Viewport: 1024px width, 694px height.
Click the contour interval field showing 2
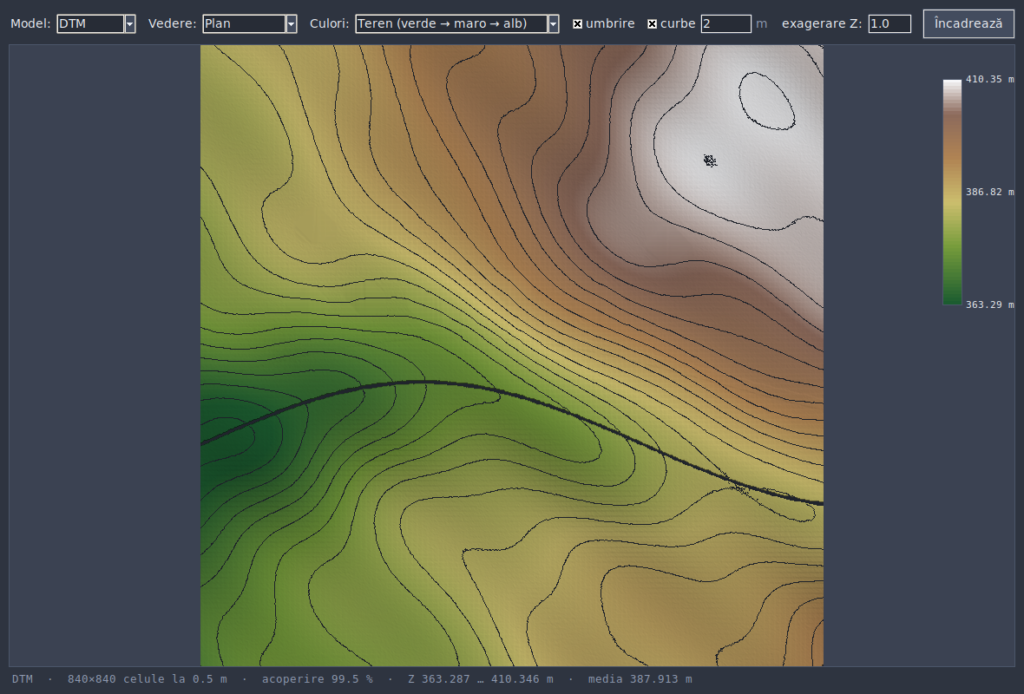point(726,24)
